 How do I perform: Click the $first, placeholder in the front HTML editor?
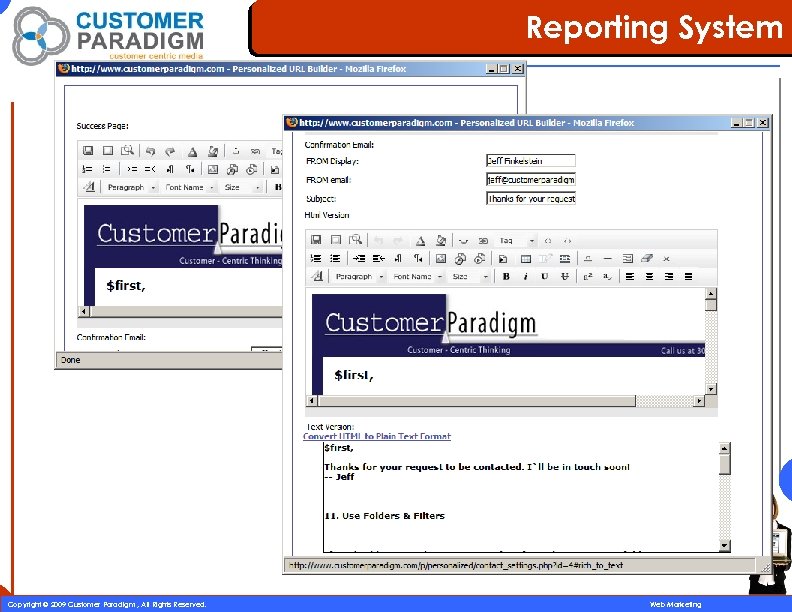354,375
